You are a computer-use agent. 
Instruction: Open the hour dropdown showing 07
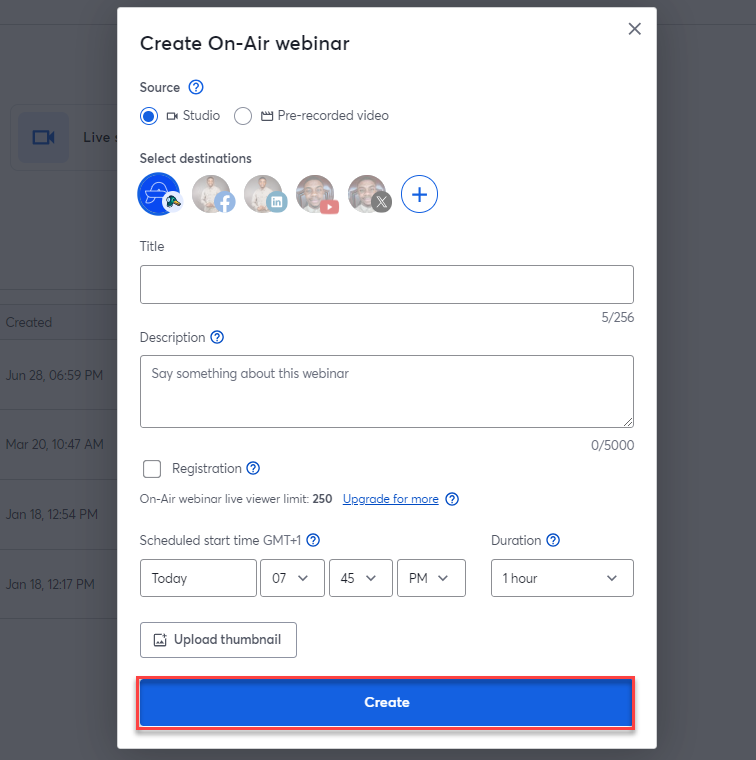(292, 578)
